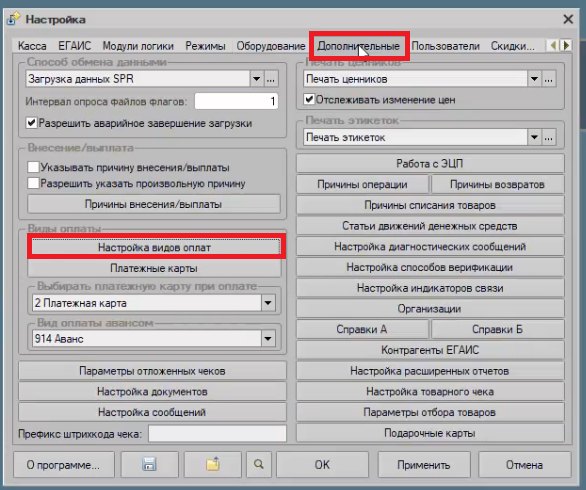
Task: Open Причины операции button
Action: (x=362, y=184)
